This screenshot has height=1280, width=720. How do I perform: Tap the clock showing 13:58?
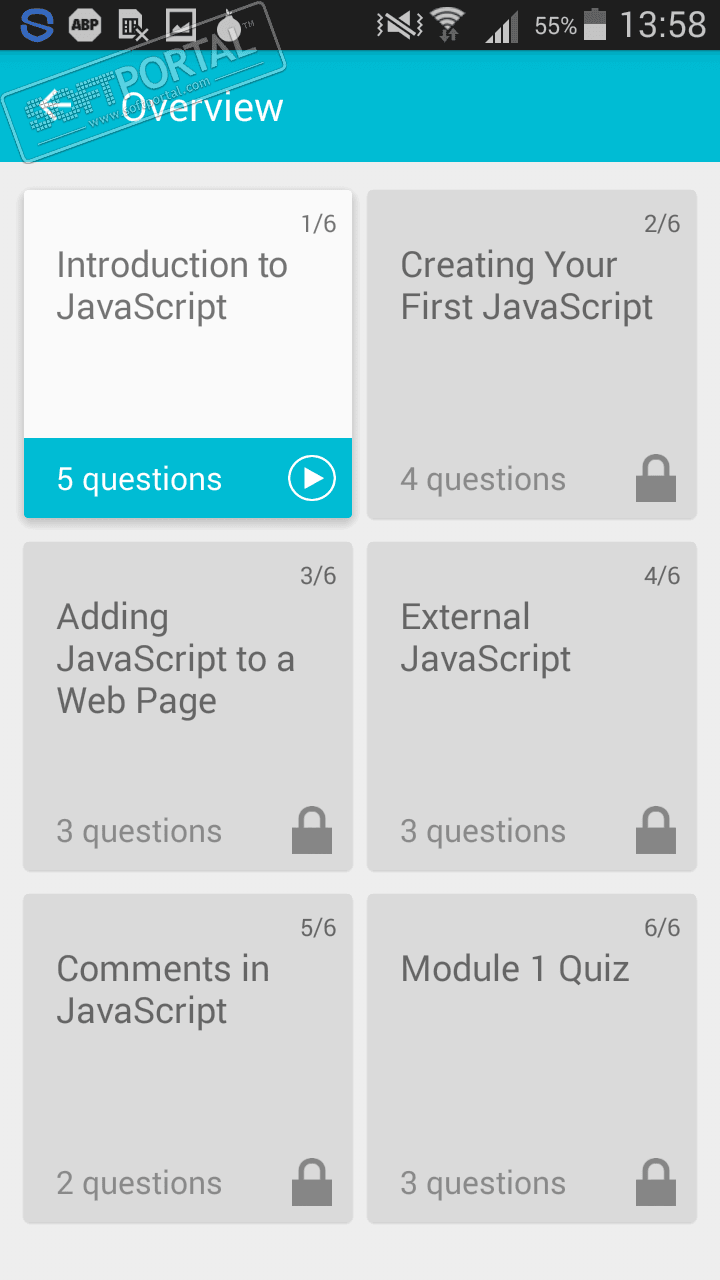662,24
